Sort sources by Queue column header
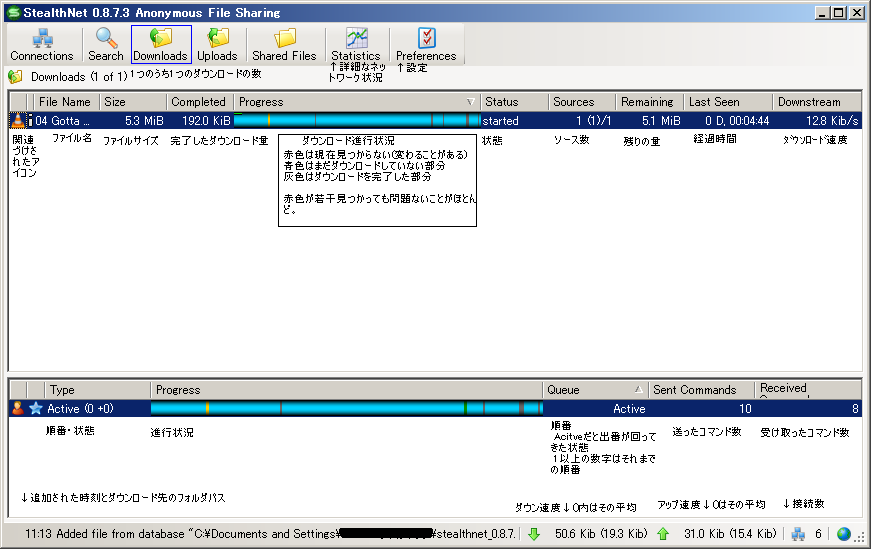The height and width of the screenshot is (549, 871). [595, 390]
